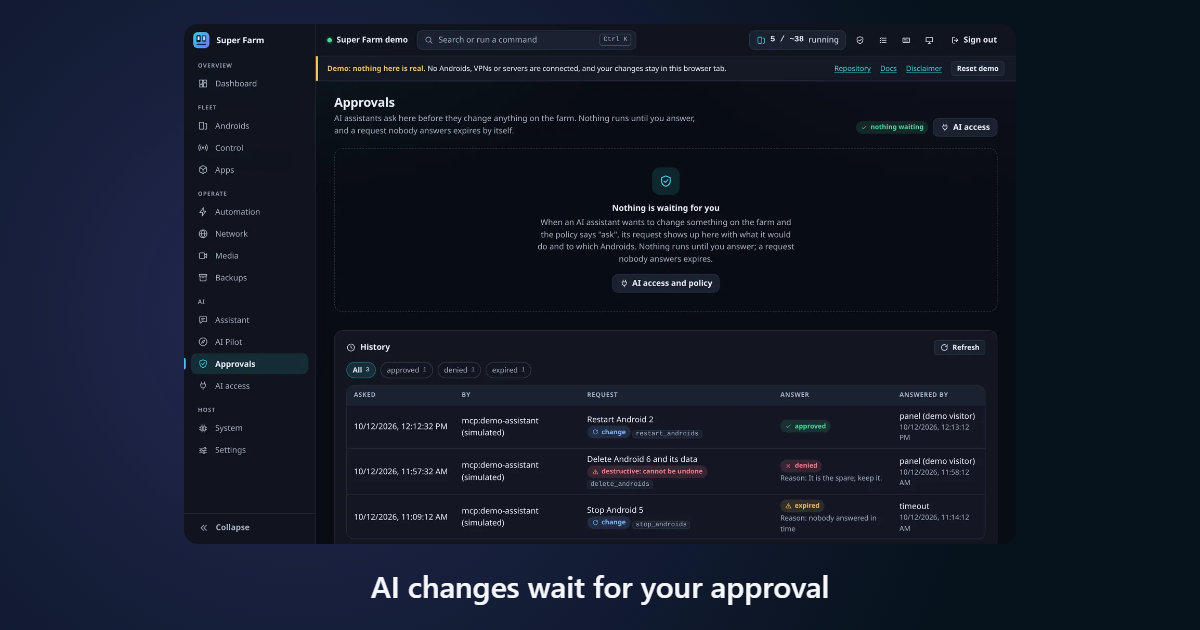Click the stop_androids code tag
Viewport: 1200px width, 630px height.
(x=661, y=523)
